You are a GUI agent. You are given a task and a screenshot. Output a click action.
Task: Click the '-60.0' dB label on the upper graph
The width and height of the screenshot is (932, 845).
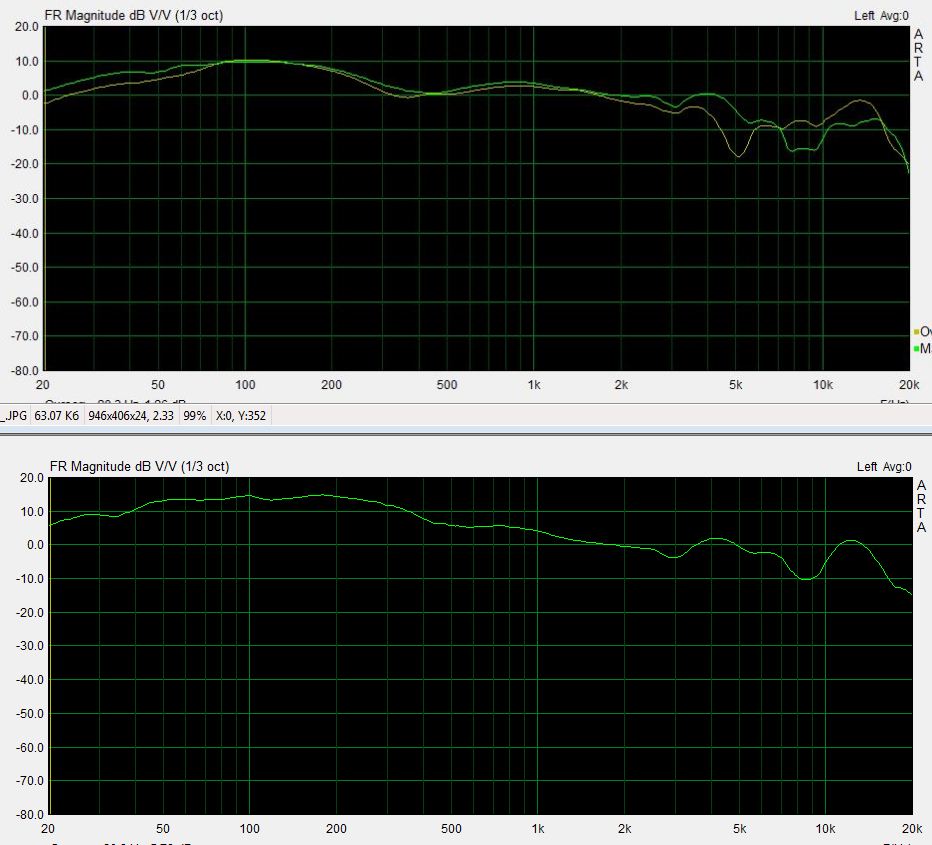pos(25,302)
